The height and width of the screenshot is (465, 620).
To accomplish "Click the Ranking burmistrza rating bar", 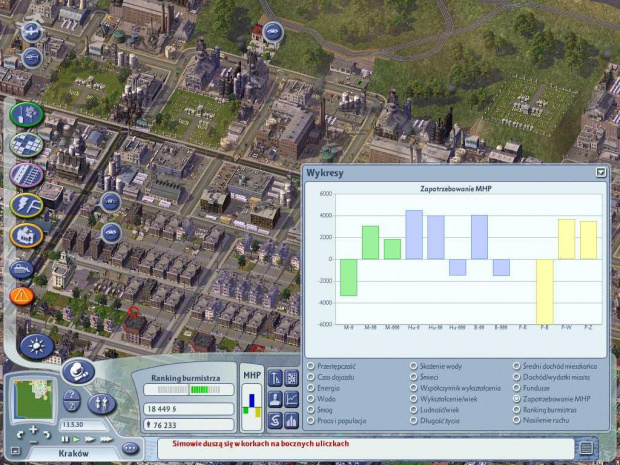I will 189,390.
